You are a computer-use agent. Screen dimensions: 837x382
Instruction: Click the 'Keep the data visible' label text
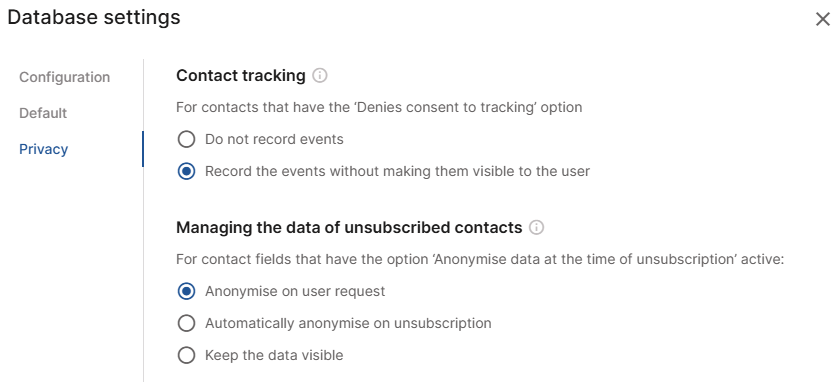274,355
